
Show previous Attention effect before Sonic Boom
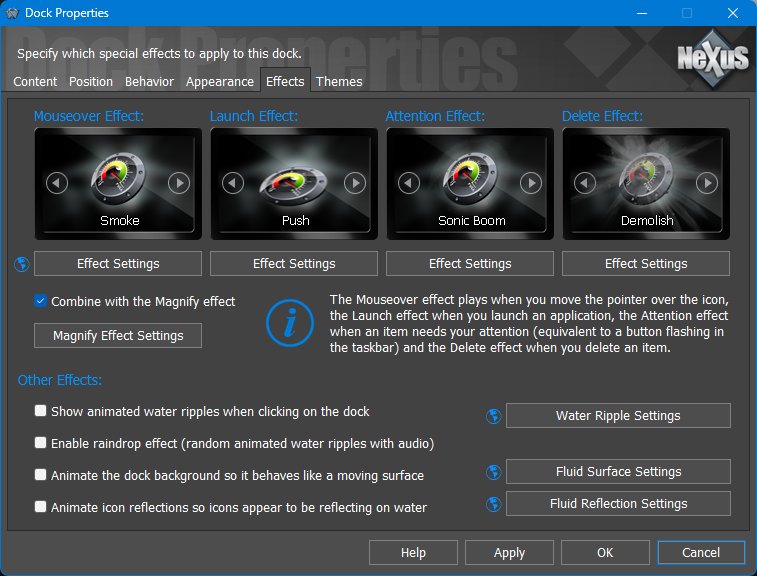(409, 183)
